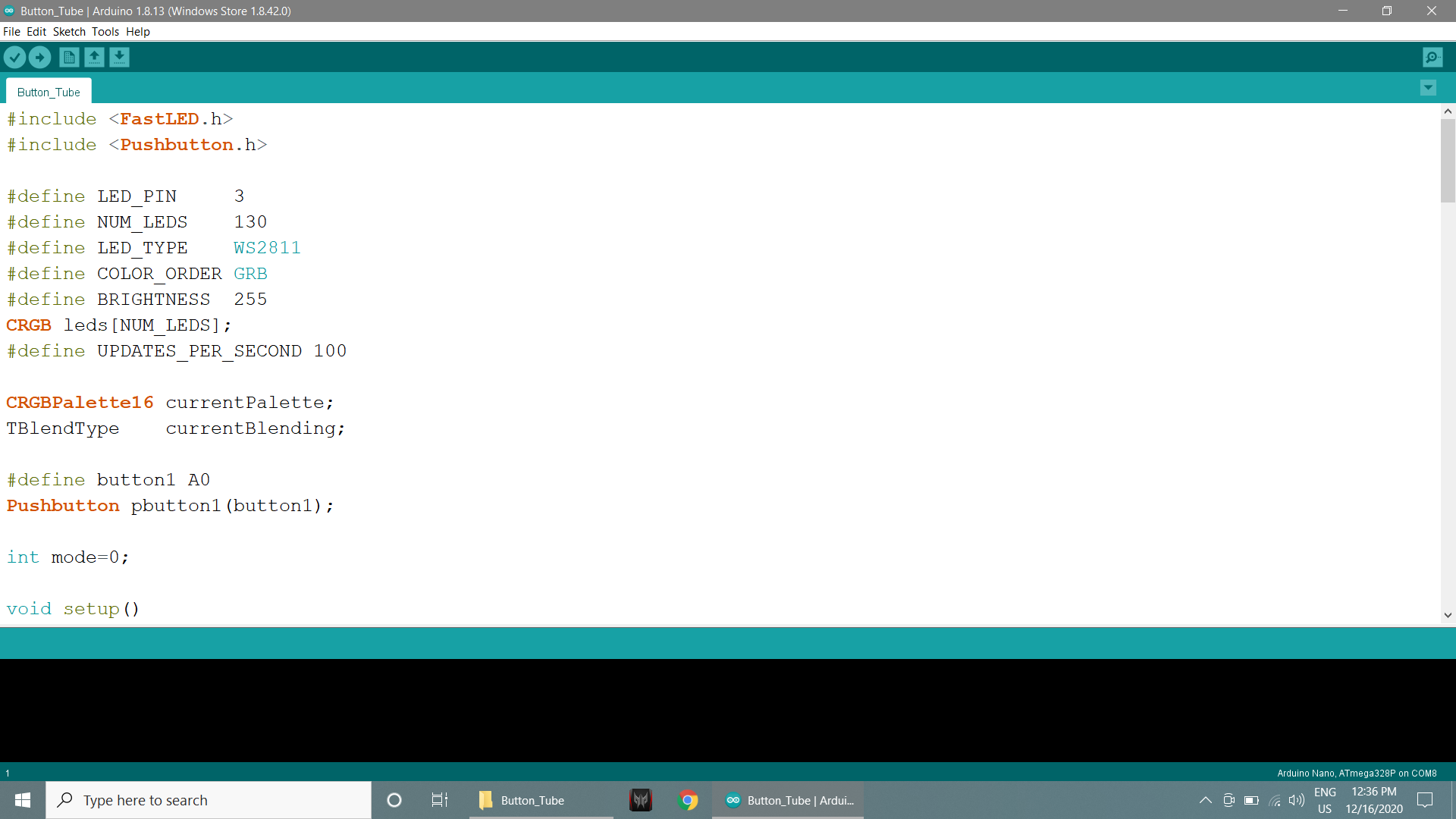The width and height of the screenshot is (1456, 819).
Task: Open Chrome from the taskbar
Action: (688, 800)
